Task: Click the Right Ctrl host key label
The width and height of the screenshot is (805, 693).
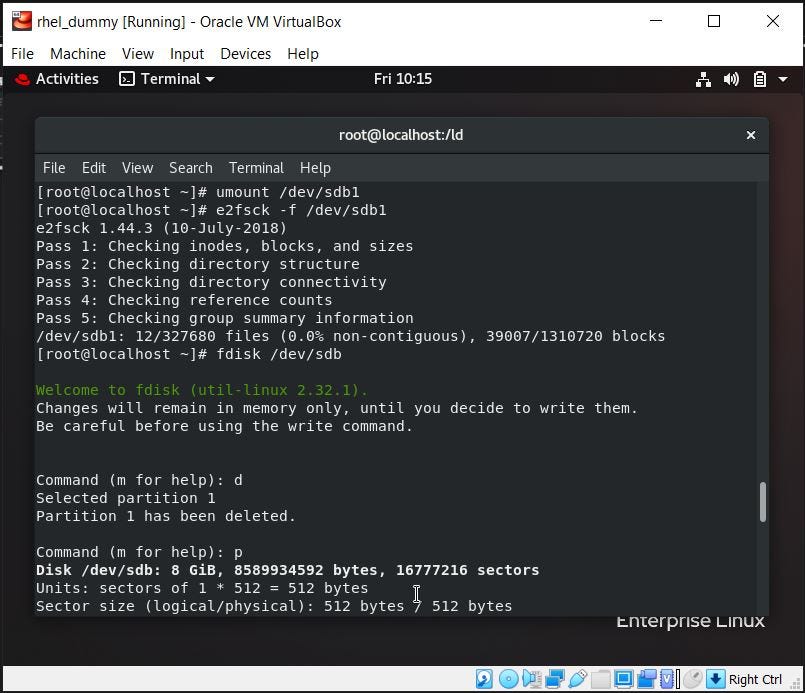Action: pyautogui.click(x=755, y=679)
